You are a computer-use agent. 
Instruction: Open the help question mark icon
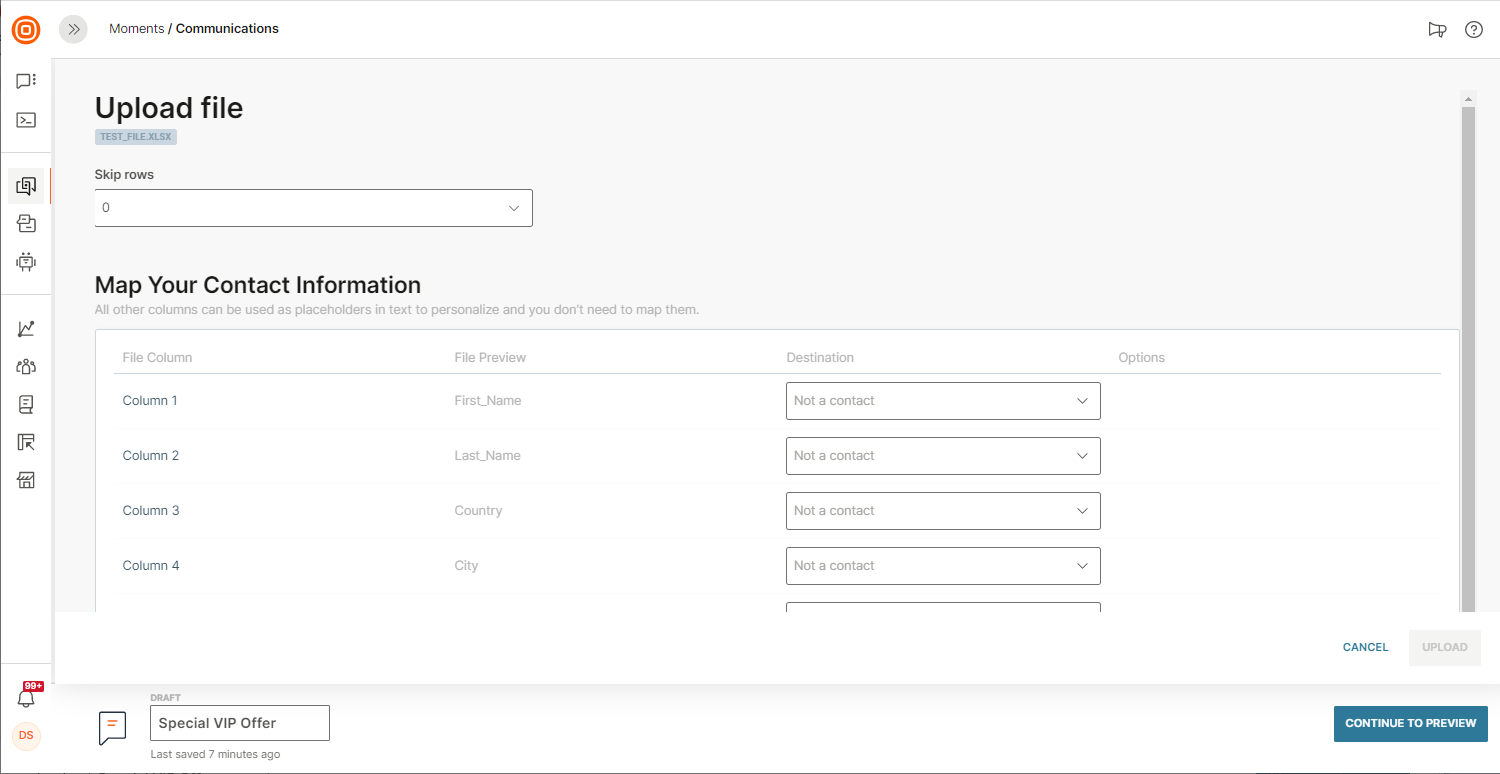pyautogui.click(x=1473, y=30)
